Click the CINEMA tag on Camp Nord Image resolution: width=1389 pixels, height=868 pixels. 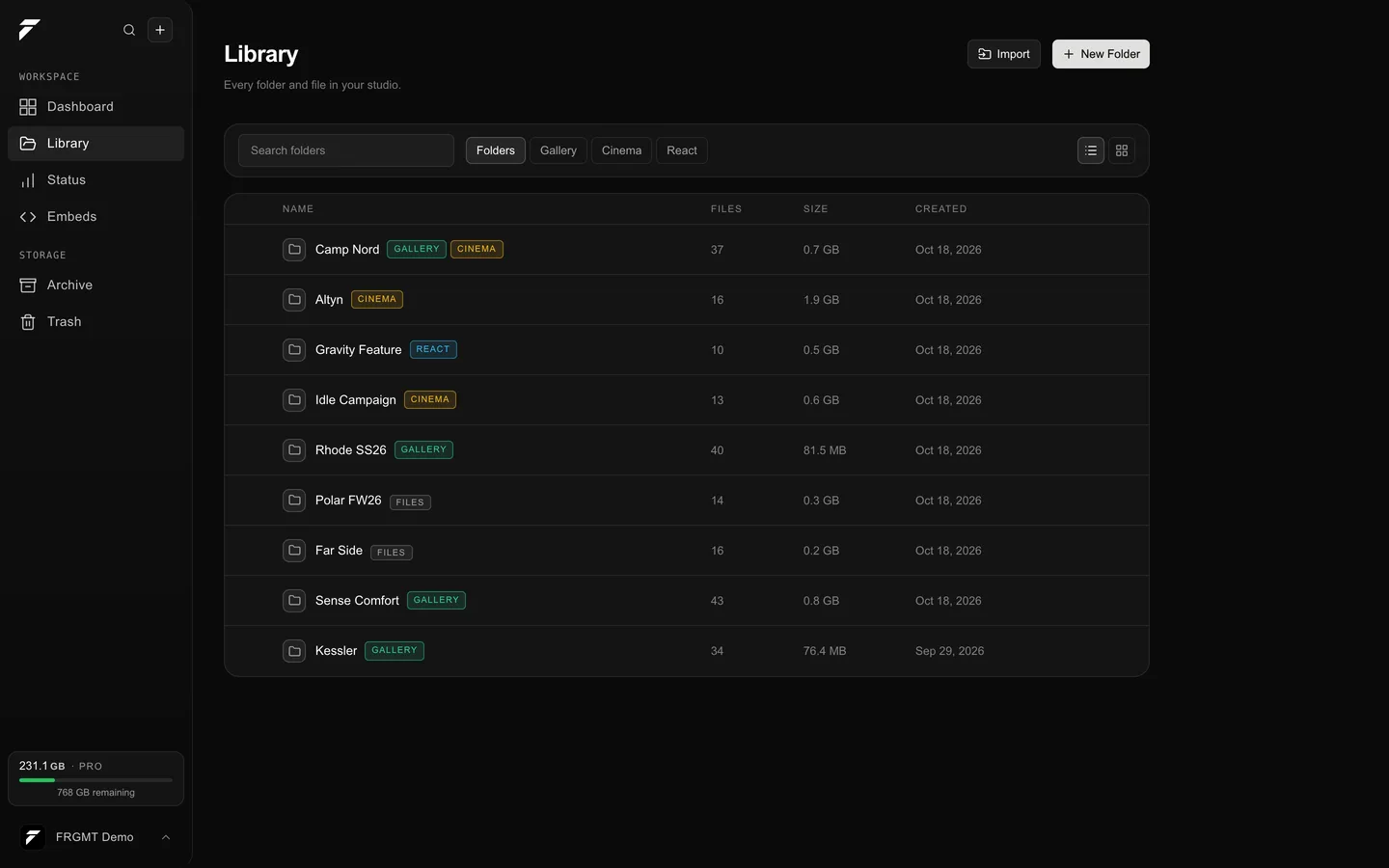477,249
